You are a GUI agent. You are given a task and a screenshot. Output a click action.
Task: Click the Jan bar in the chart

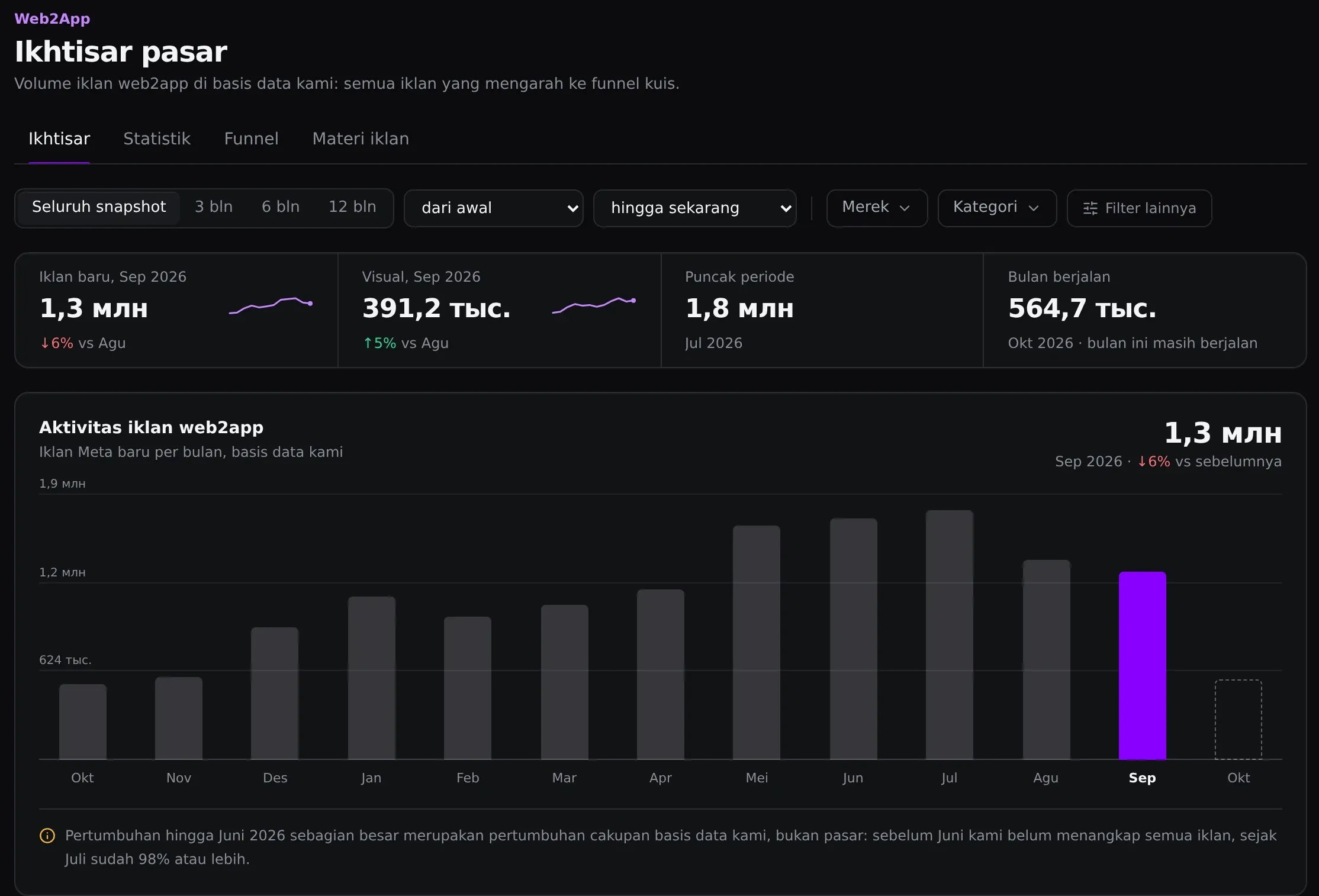[371, 678]
